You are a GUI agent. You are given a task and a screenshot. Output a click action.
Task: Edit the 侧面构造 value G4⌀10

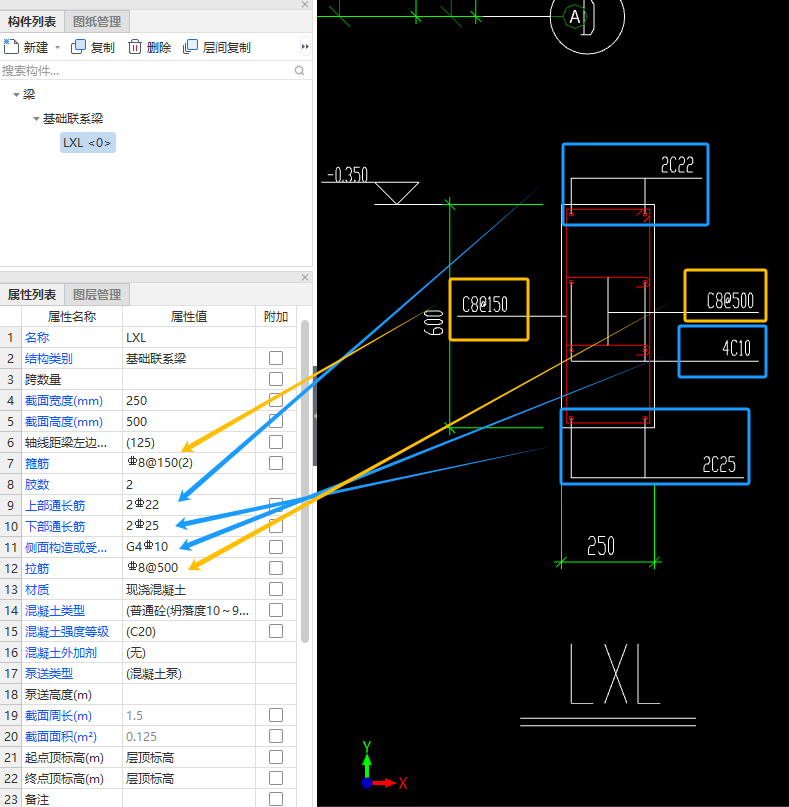189,547
